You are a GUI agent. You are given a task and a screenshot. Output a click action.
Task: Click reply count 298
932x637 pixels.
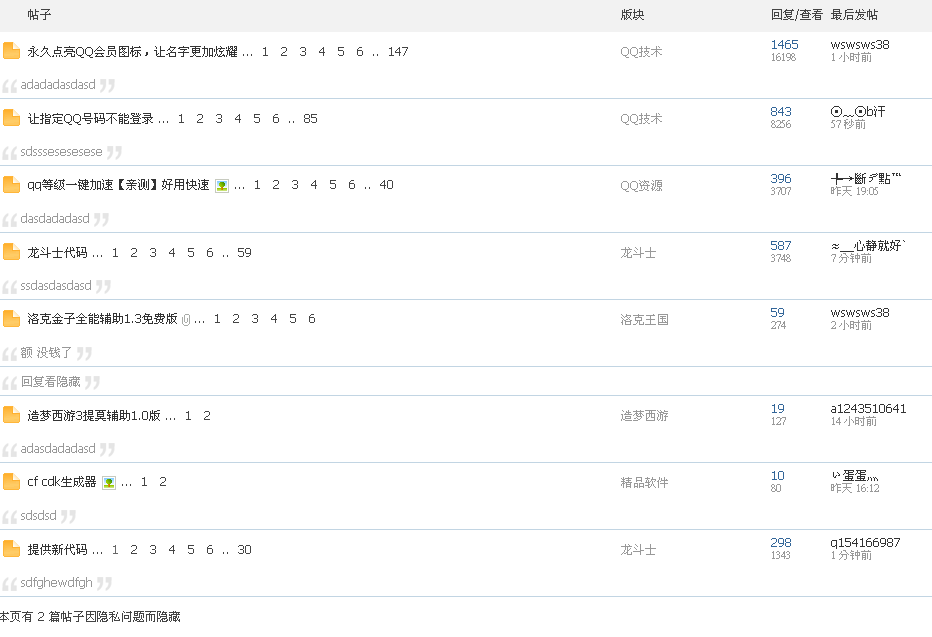(x=781, y=543)
